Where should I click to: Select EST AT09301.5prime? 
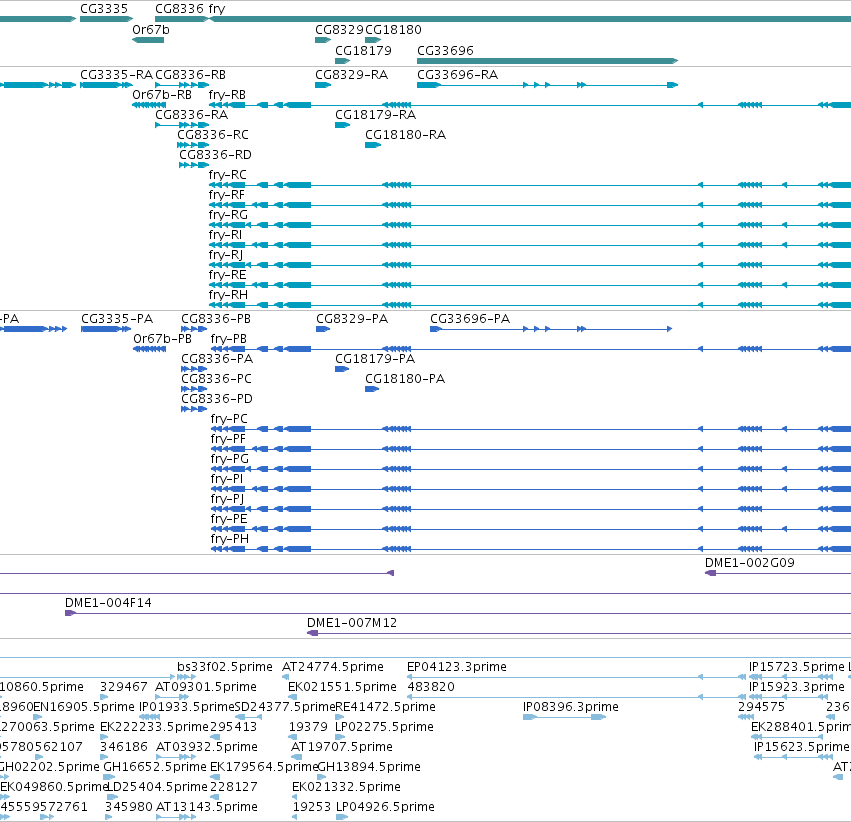pos(206,687)
